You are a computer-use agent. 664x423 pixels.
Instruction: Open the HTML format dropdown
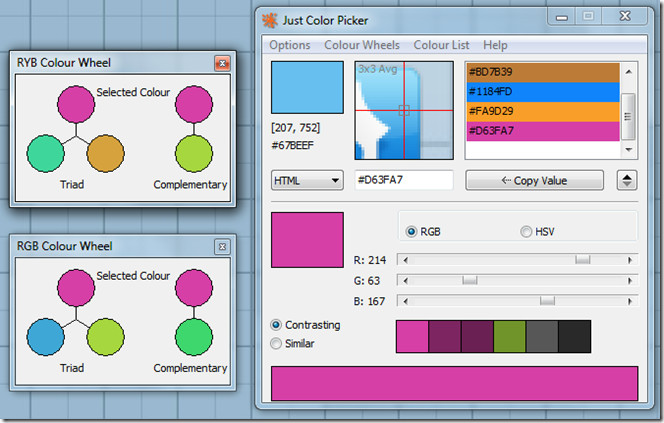point(307,180)
